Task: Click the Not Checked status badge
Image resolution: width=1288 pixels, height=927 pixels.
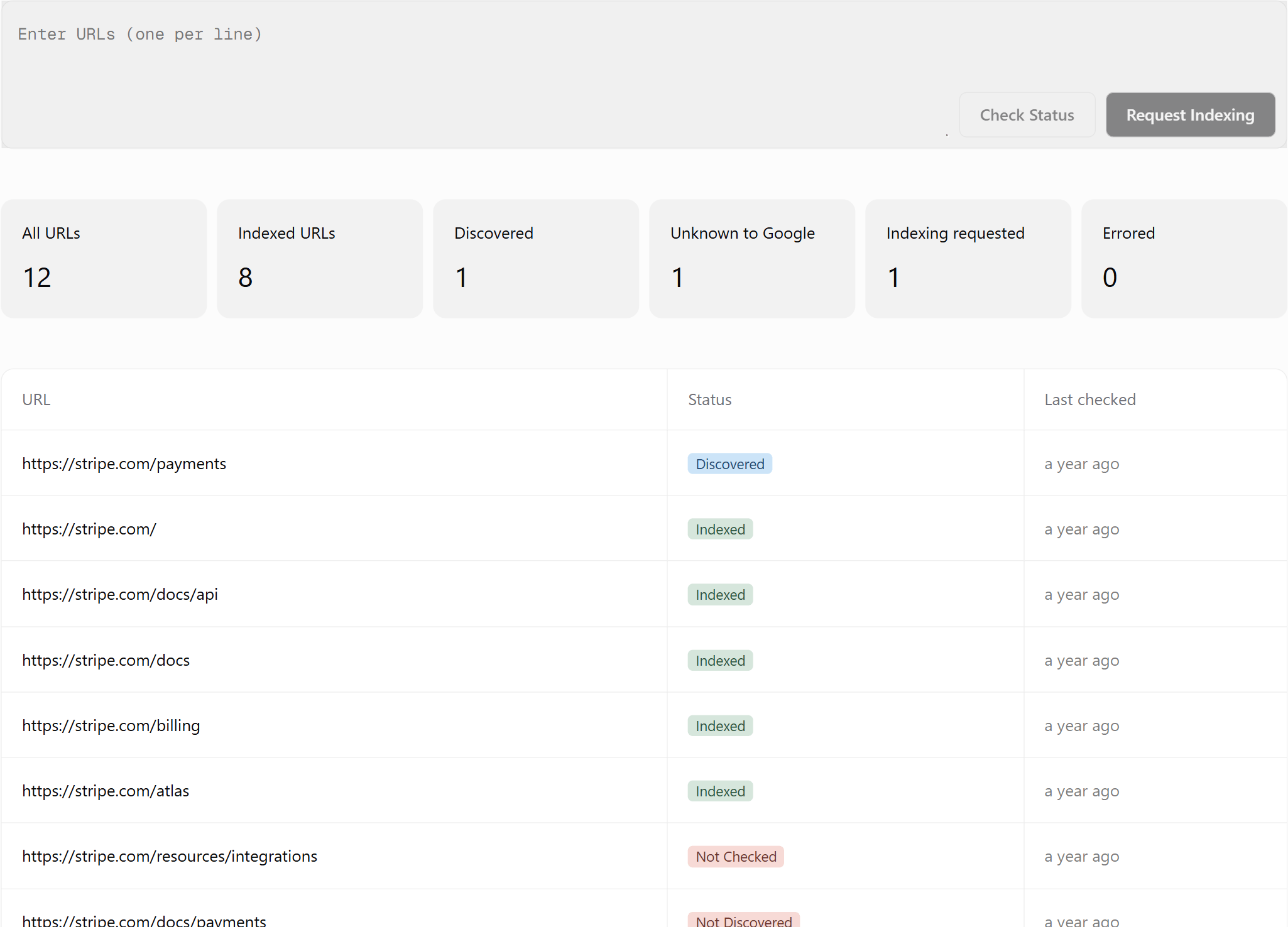Action: point(736,857)
